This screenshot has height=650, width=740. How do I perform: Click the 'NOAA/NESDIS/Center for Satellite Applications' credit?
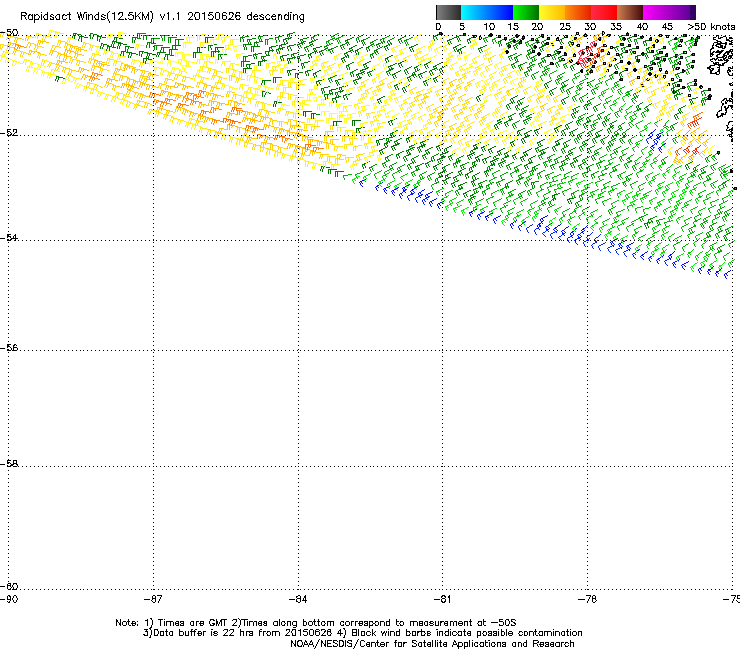pos(432,644)
